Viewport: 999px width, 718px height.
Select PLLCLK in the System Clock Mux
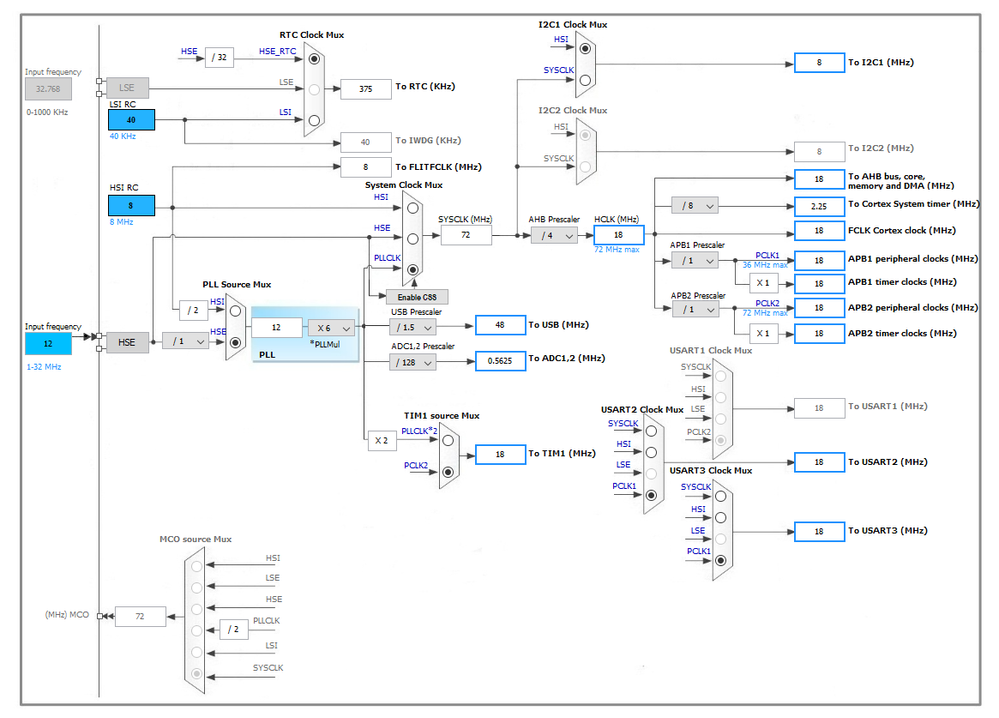413,269
